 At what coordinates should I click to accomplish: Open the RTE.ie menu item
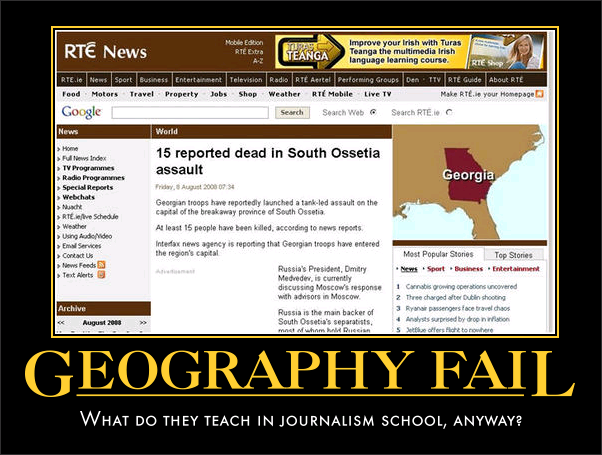[71, 80]
